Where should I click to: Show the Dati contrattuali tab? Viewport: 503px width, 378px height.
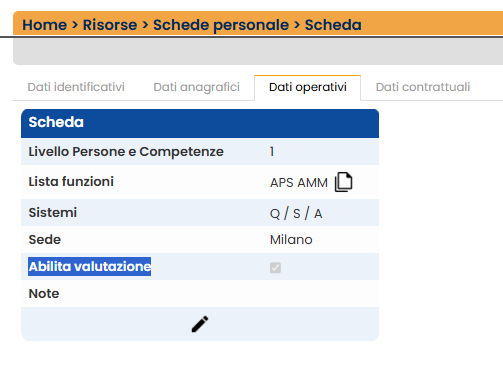click(x=423, y=87)
